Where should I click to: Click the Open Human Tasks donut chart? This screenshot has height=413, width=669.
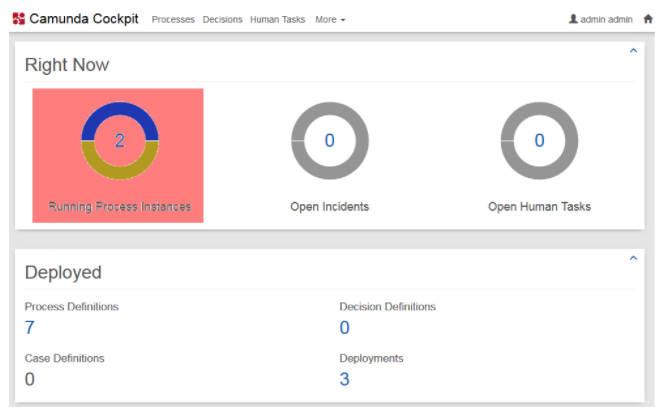click(539, 141)
